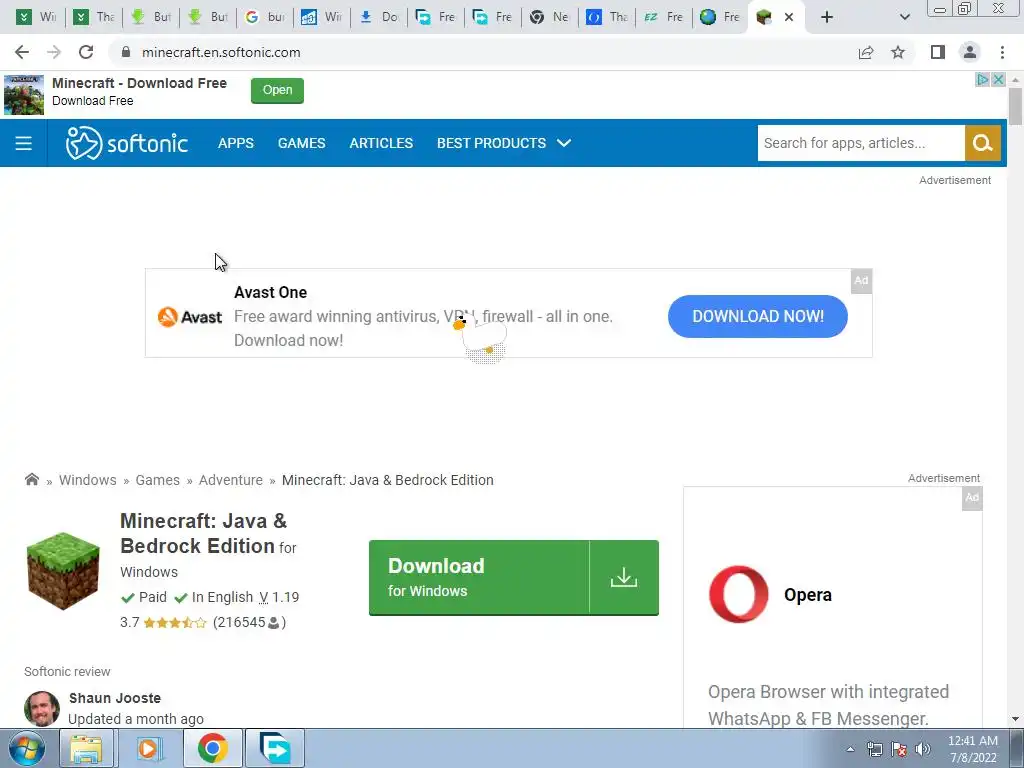Open the fourth taskbar app with arrow icon
This screenshot has width=1024, height=768.
(x=274, y=748)
